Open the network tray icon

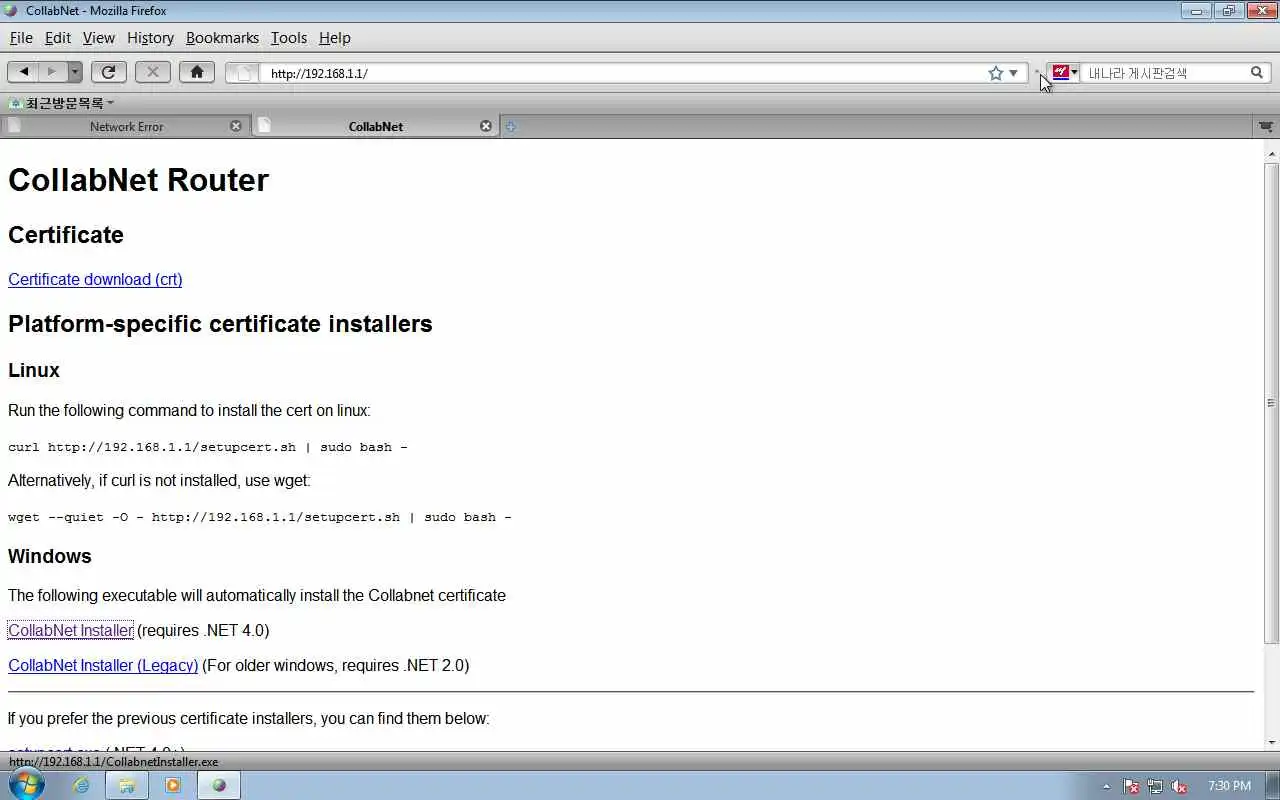pos(1155,786)
